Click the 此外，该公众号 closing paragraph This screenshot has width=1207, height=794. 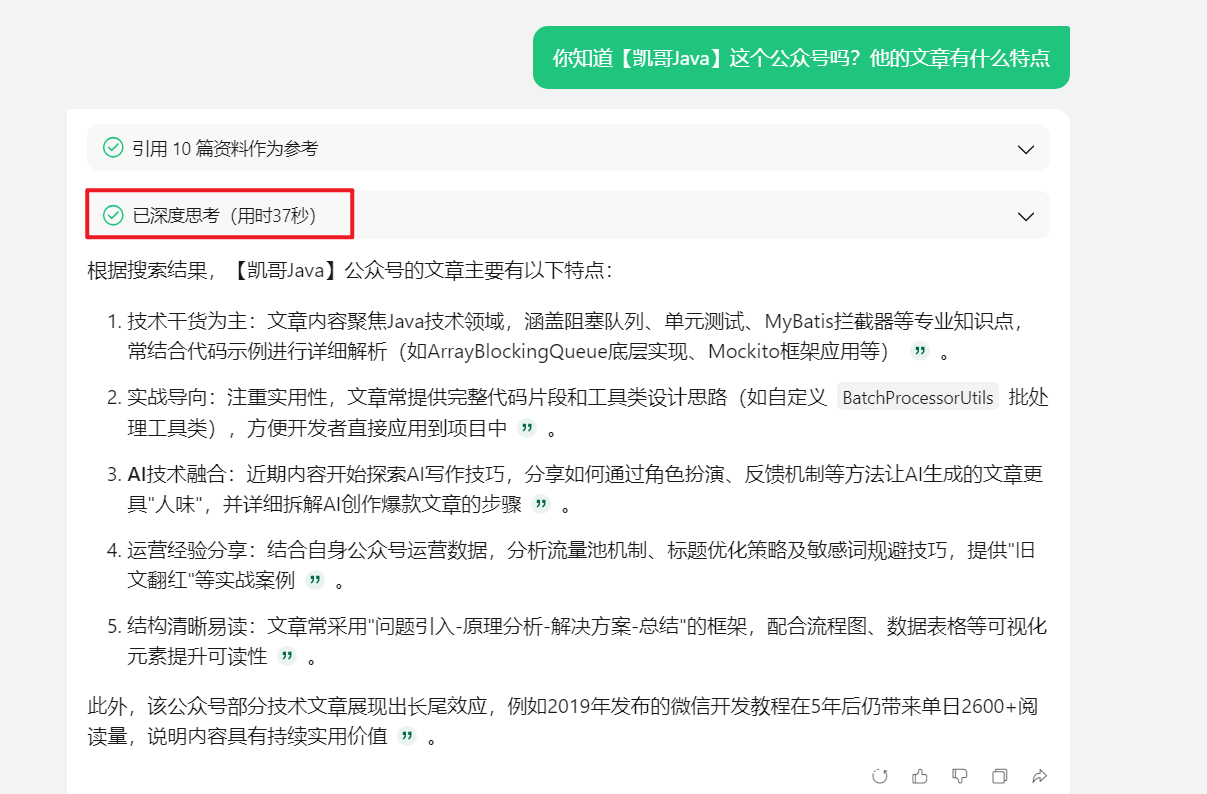562,721
